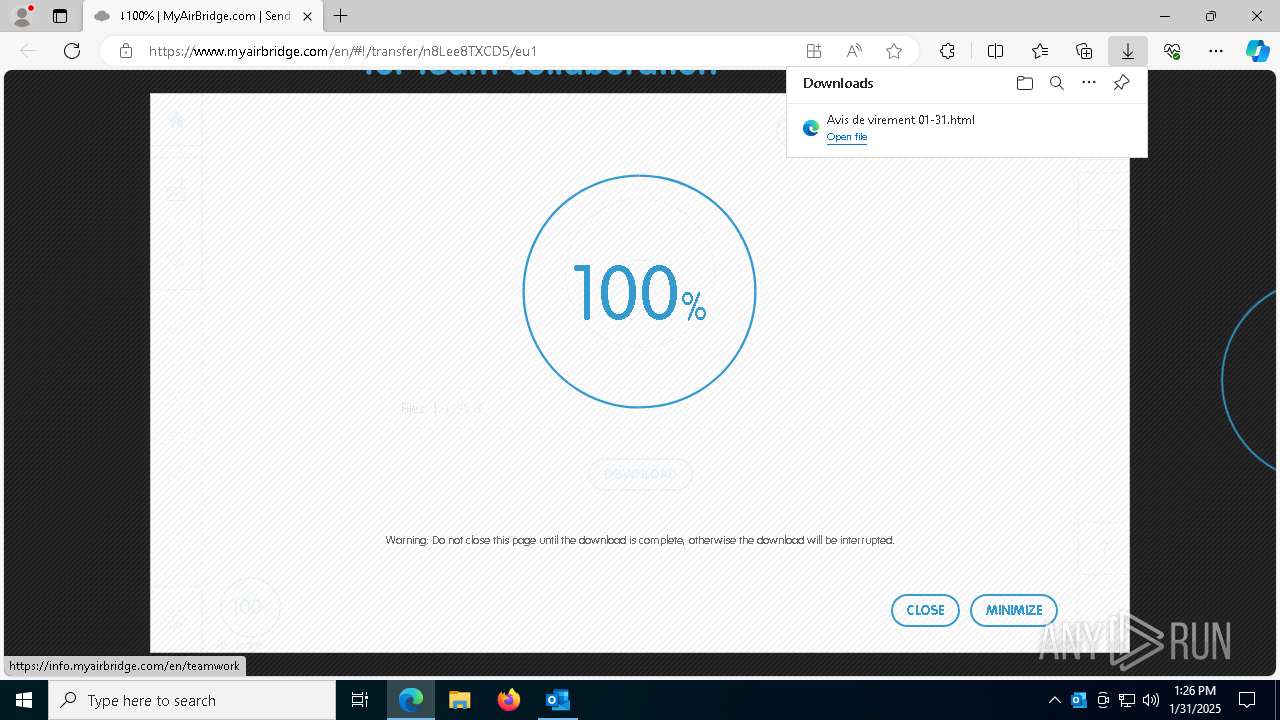Click the volume speaker tray icon
The width and height of the screenshot is (1280, 720).
click(1151, 700)
